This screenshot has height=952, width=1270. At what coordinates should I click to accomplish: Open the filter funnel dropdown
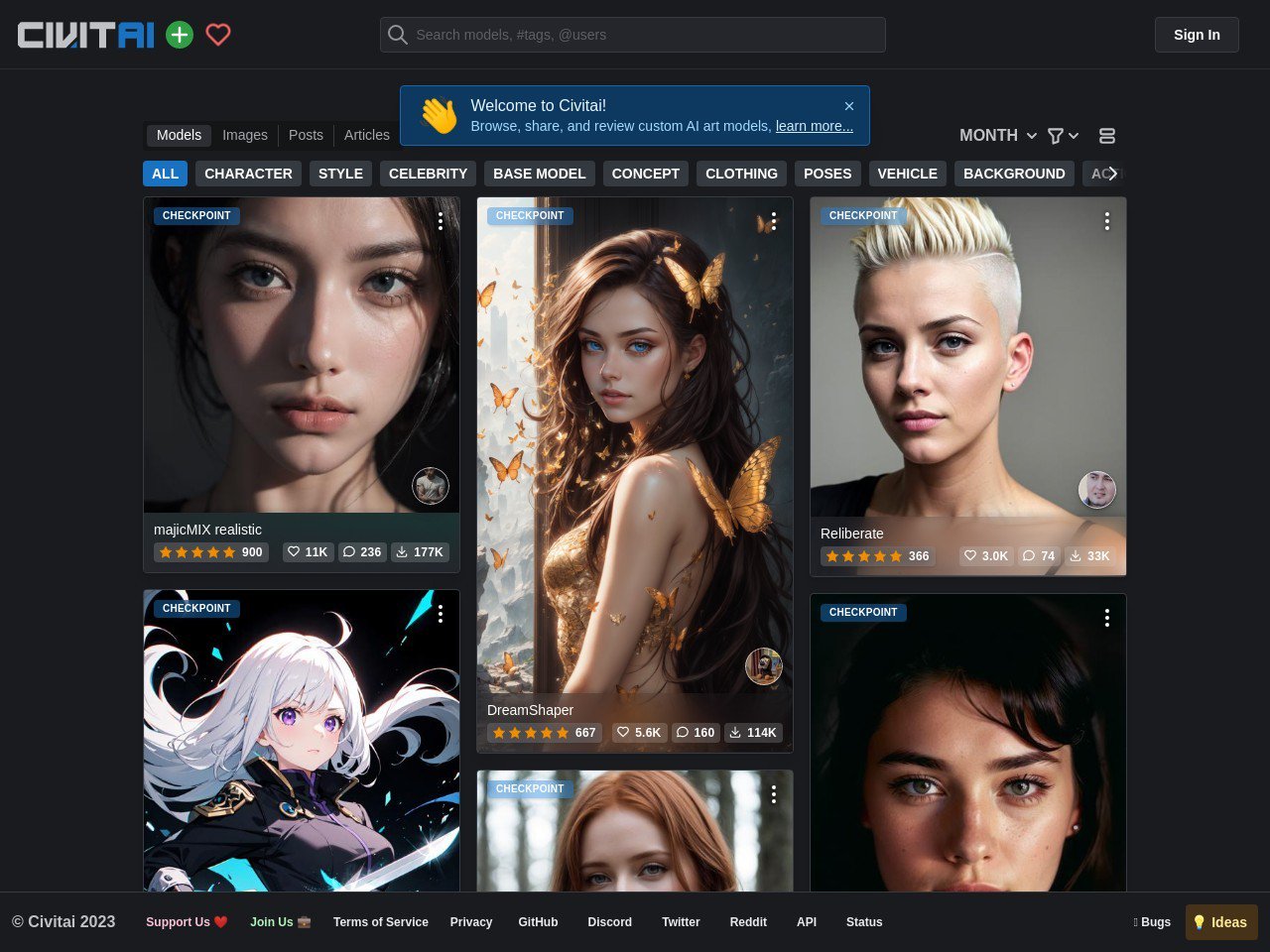(1063, 136)
